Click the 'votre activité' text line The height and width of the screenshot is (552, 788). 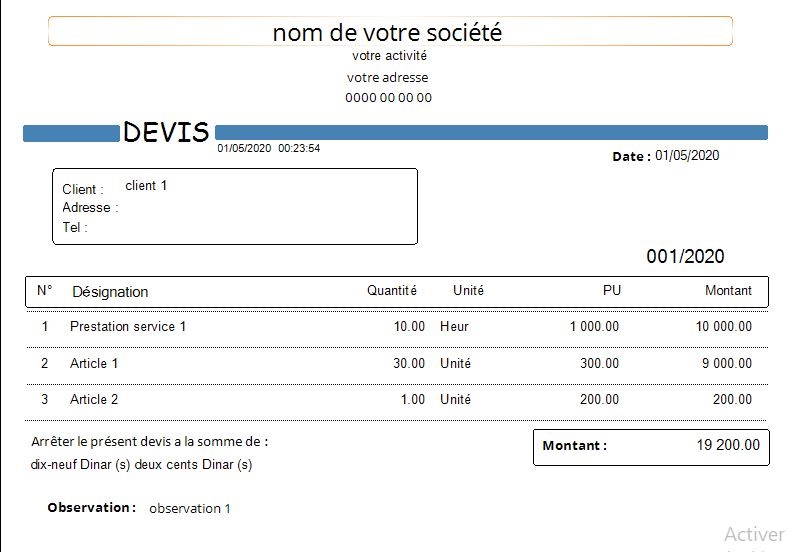389,55
